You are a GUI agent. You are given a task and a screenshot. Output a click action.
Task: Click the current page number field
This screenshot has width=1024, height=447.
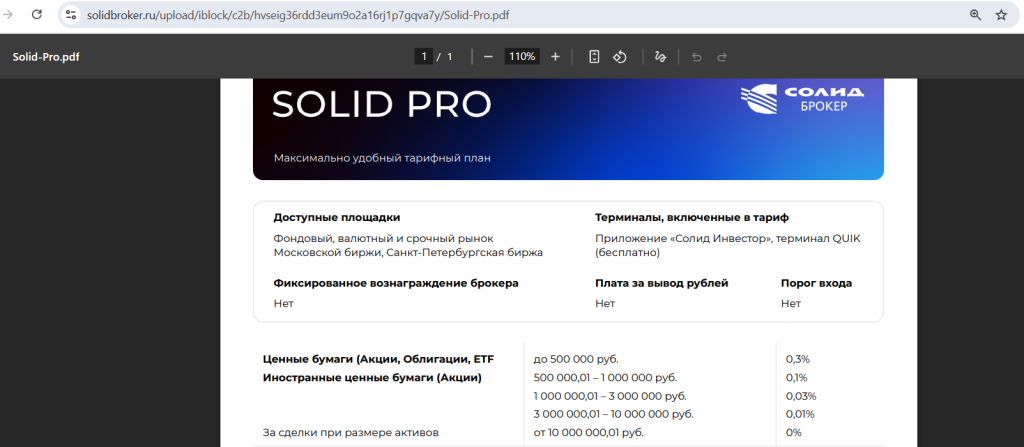[x=424, y=57]
